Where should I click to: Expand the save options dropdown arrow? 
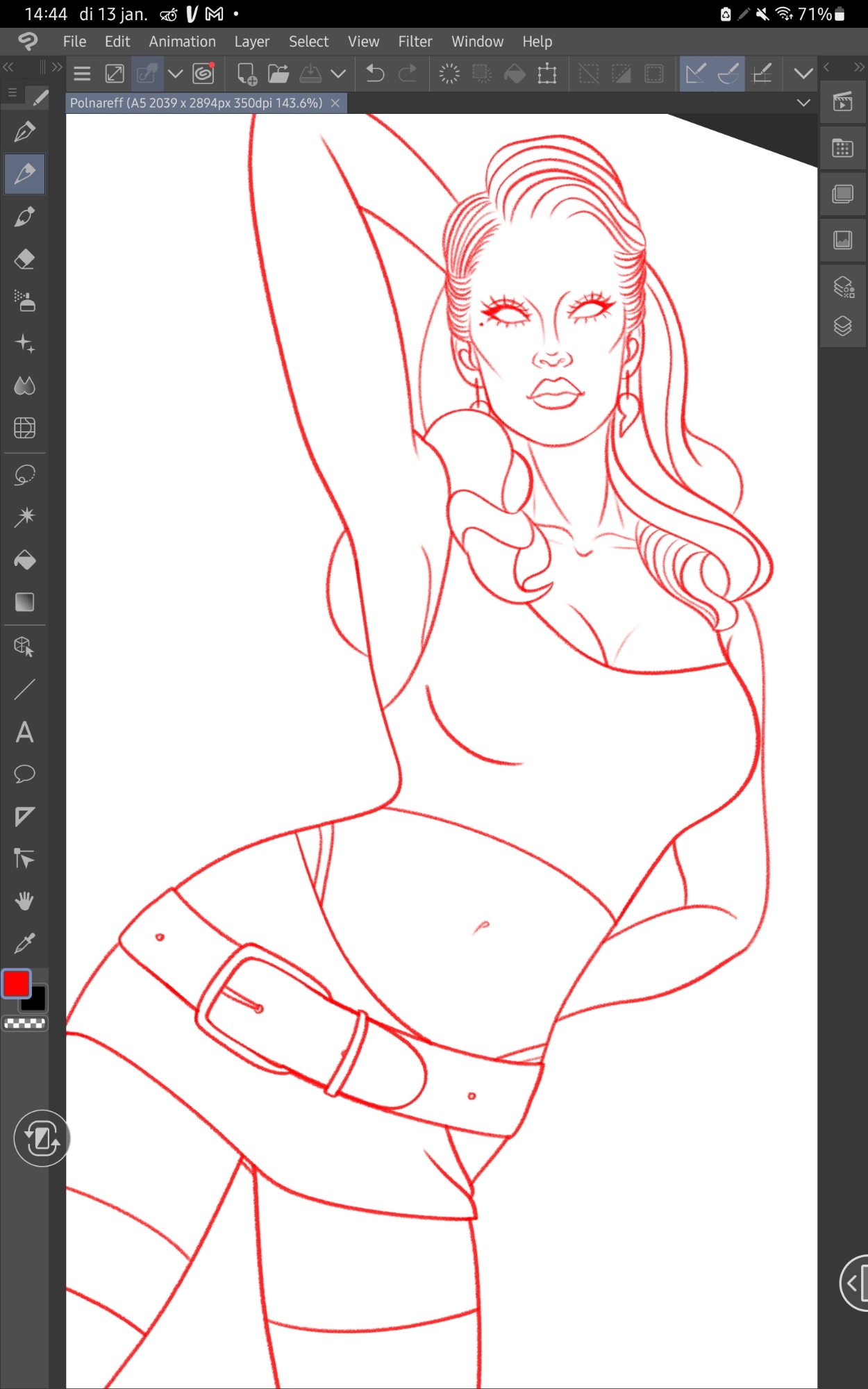[338, 74]
